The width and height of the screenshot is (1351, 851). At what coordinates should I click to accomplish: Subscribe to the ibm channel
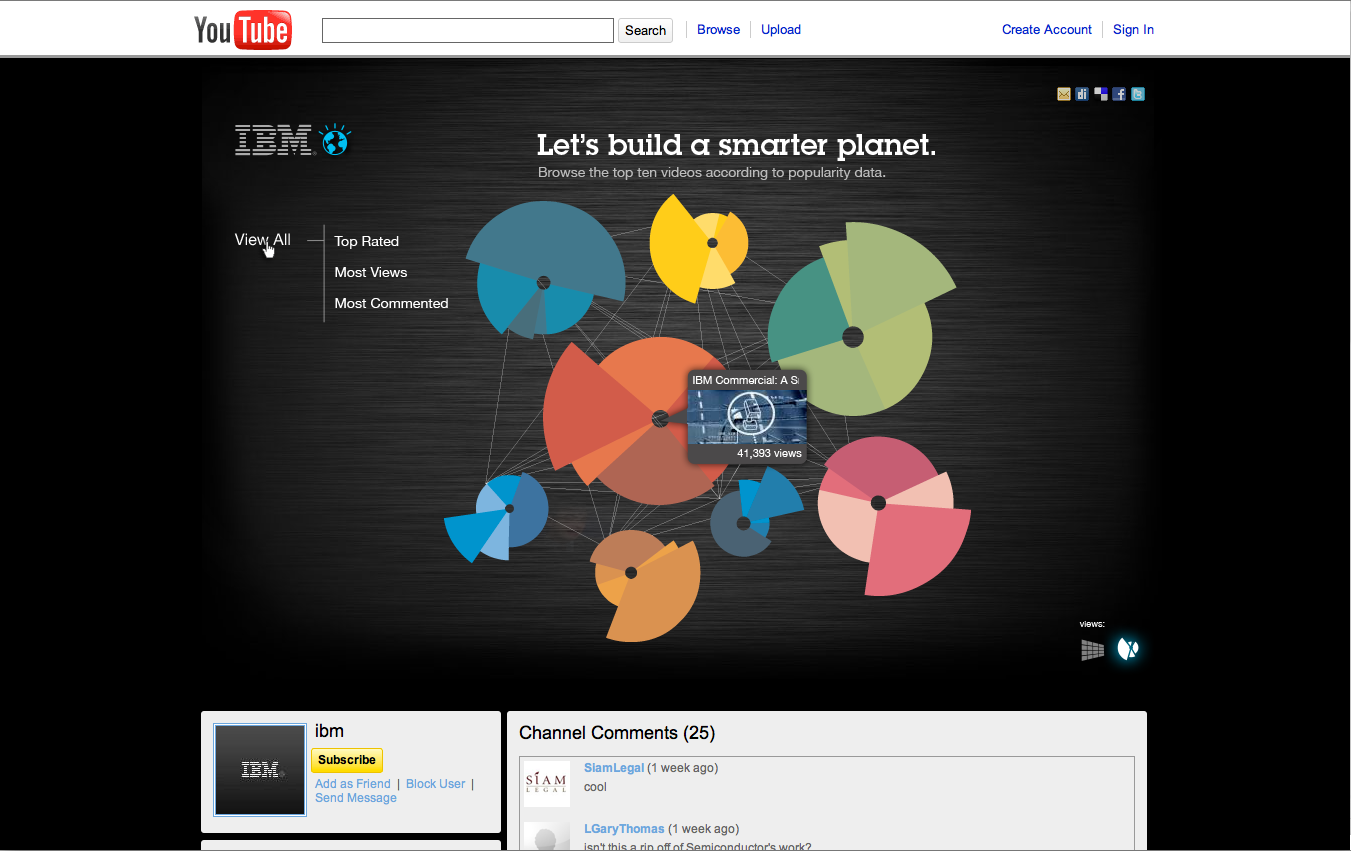(347, 760)
